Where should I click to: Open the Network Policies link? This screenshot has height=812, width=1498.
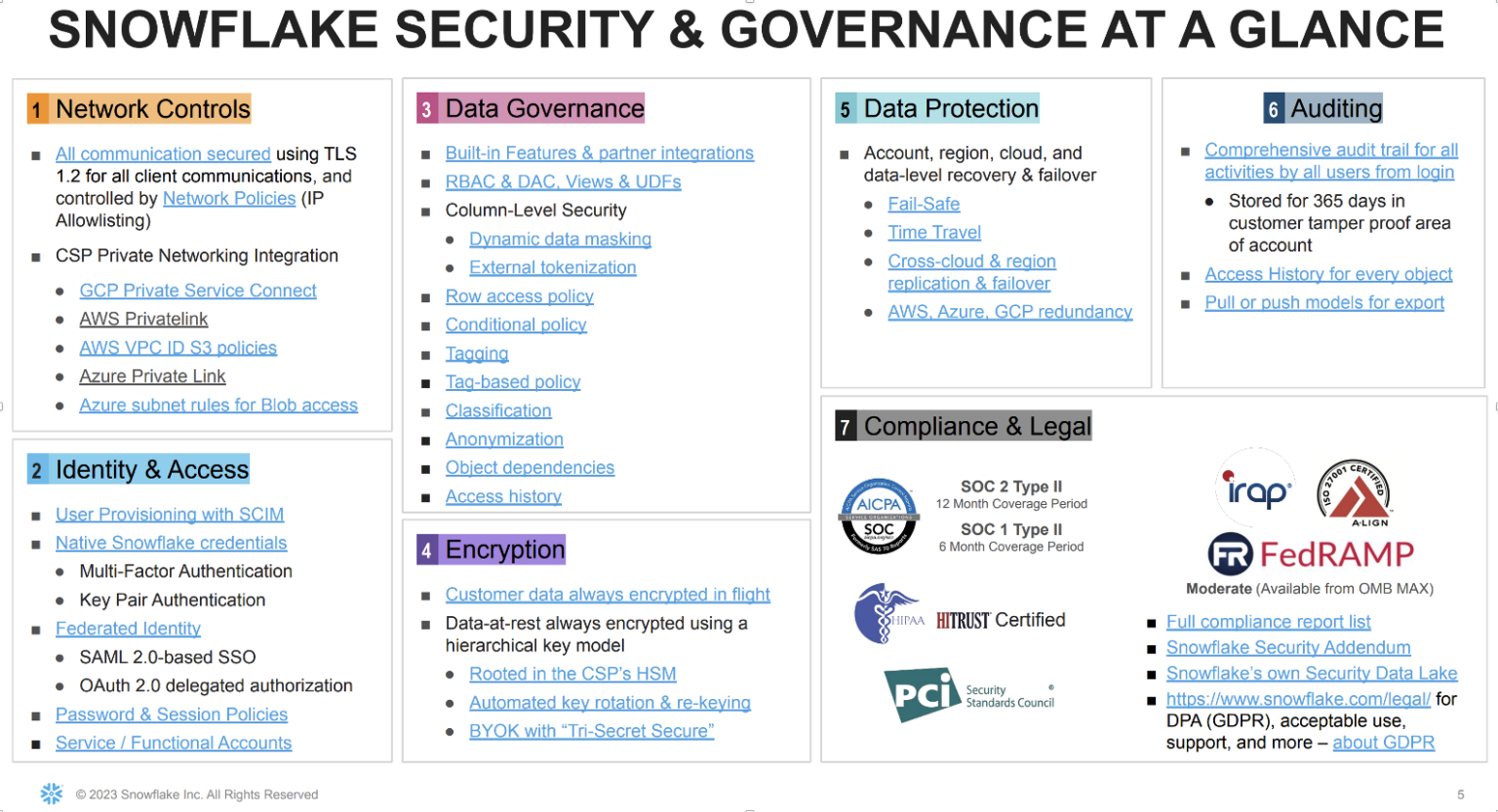click(229, 198)
